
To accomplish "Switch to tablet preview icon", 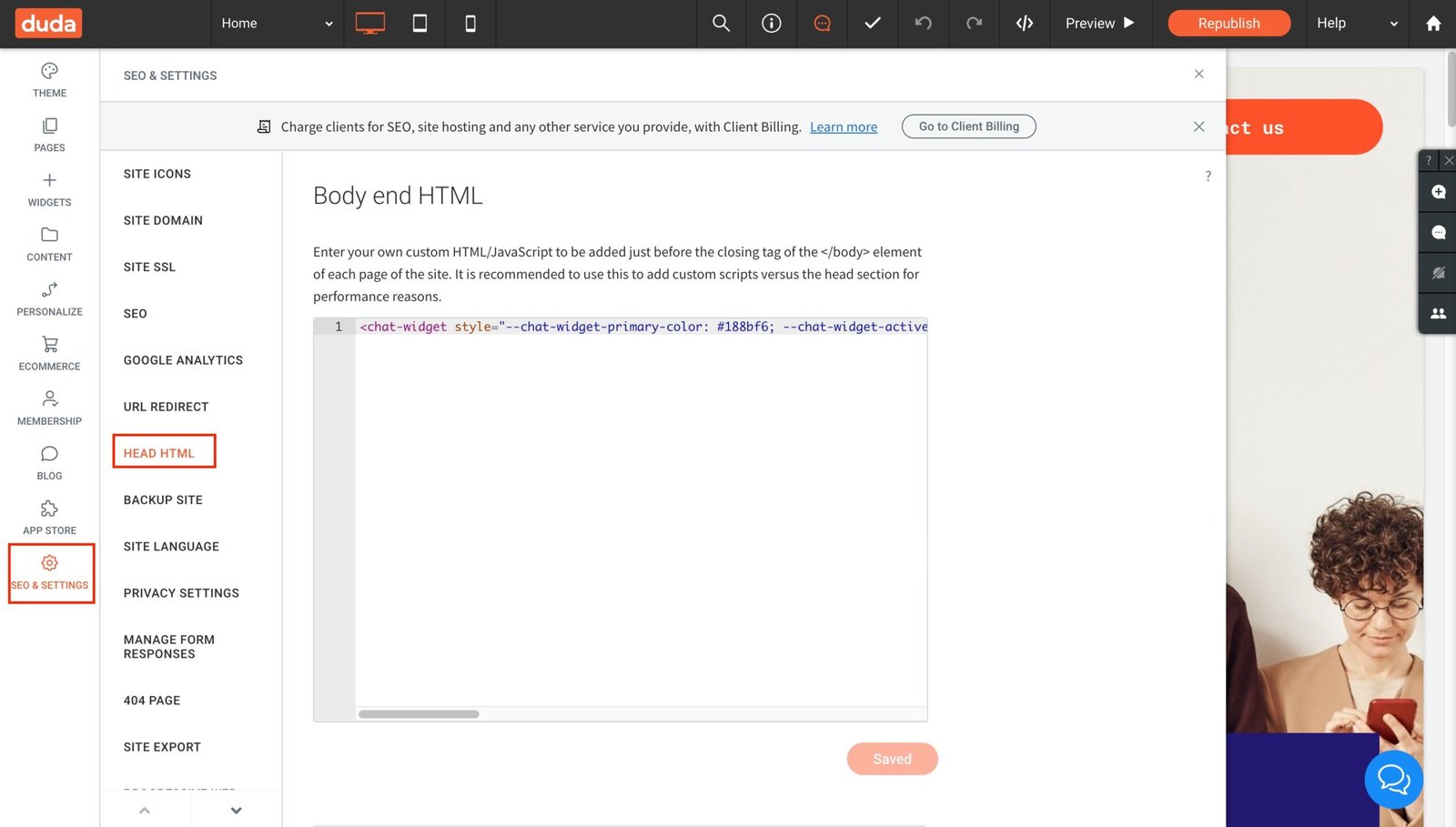I will pos(420,24).
